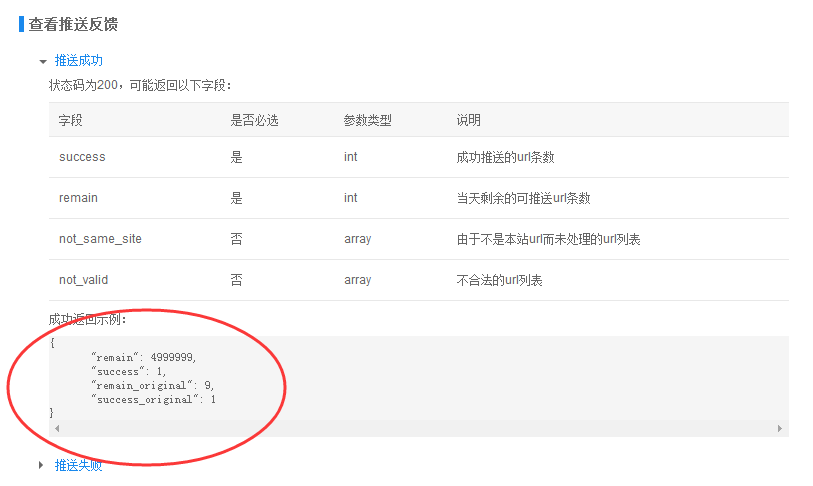Click 否 in the not_same_site row
813x486 pixels.
click(x=236, y=239)
